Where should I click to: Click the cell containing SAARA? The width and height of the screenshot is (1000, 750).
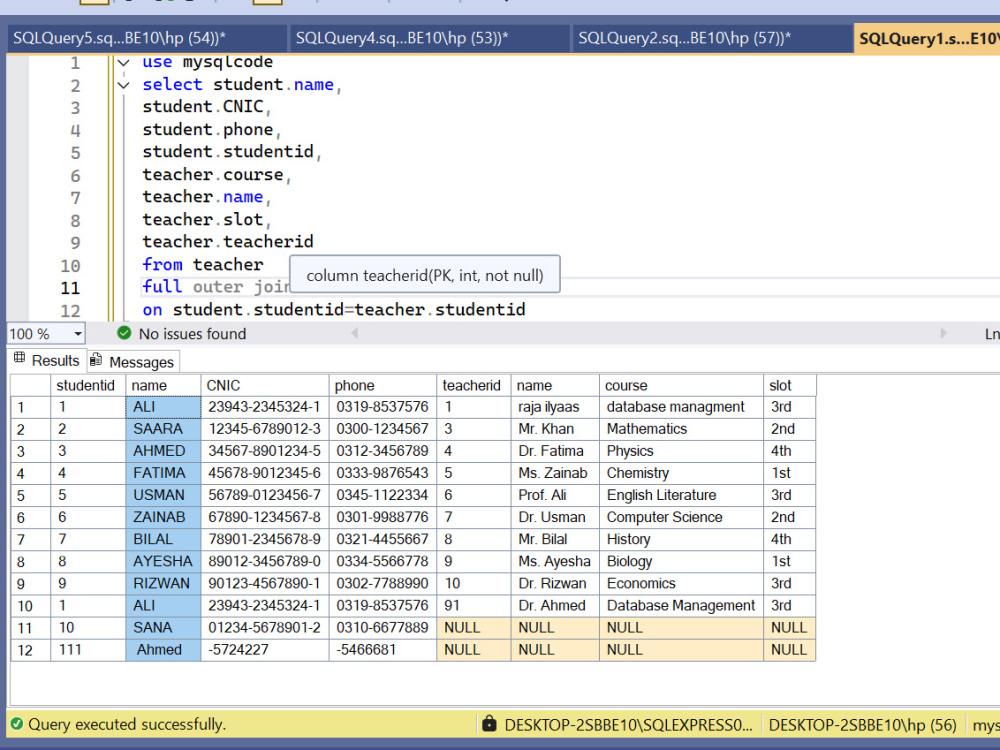coord(163,429)
